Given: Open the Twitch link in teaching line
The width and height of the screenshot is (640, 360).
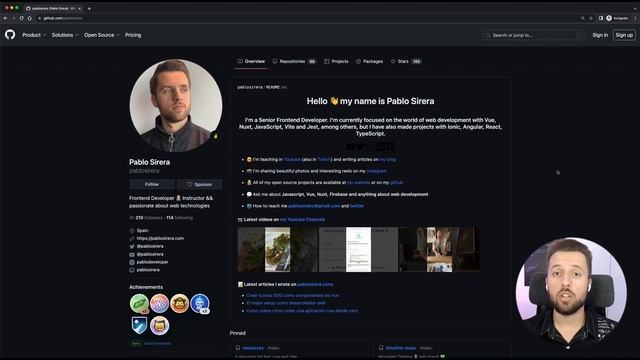Looking at the screenshot, I should click(324, 160).
